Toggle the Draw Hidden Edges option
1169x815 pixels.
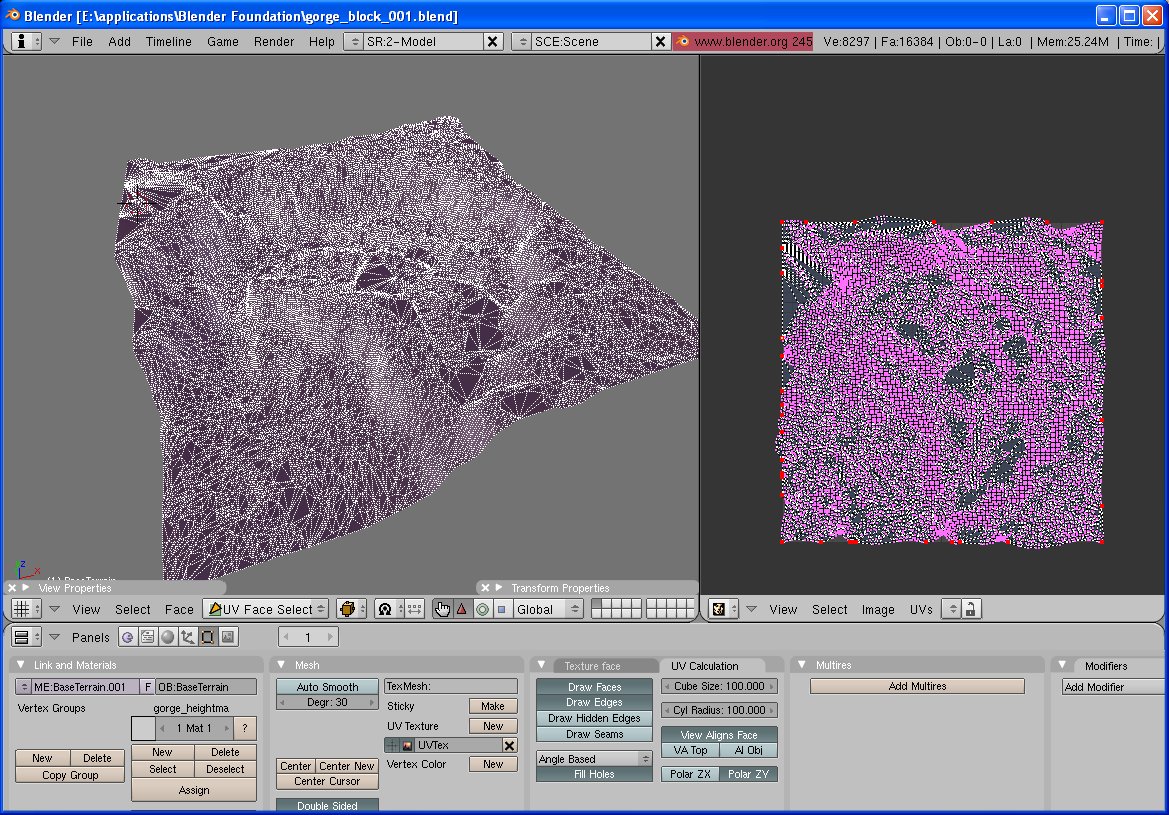click(x=594, y=718)
